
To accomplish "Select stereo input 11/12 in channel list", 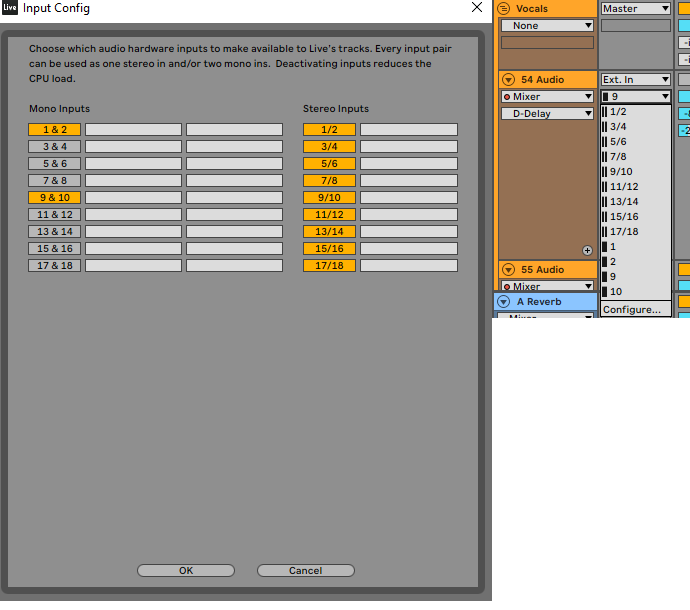I will 636,187.
